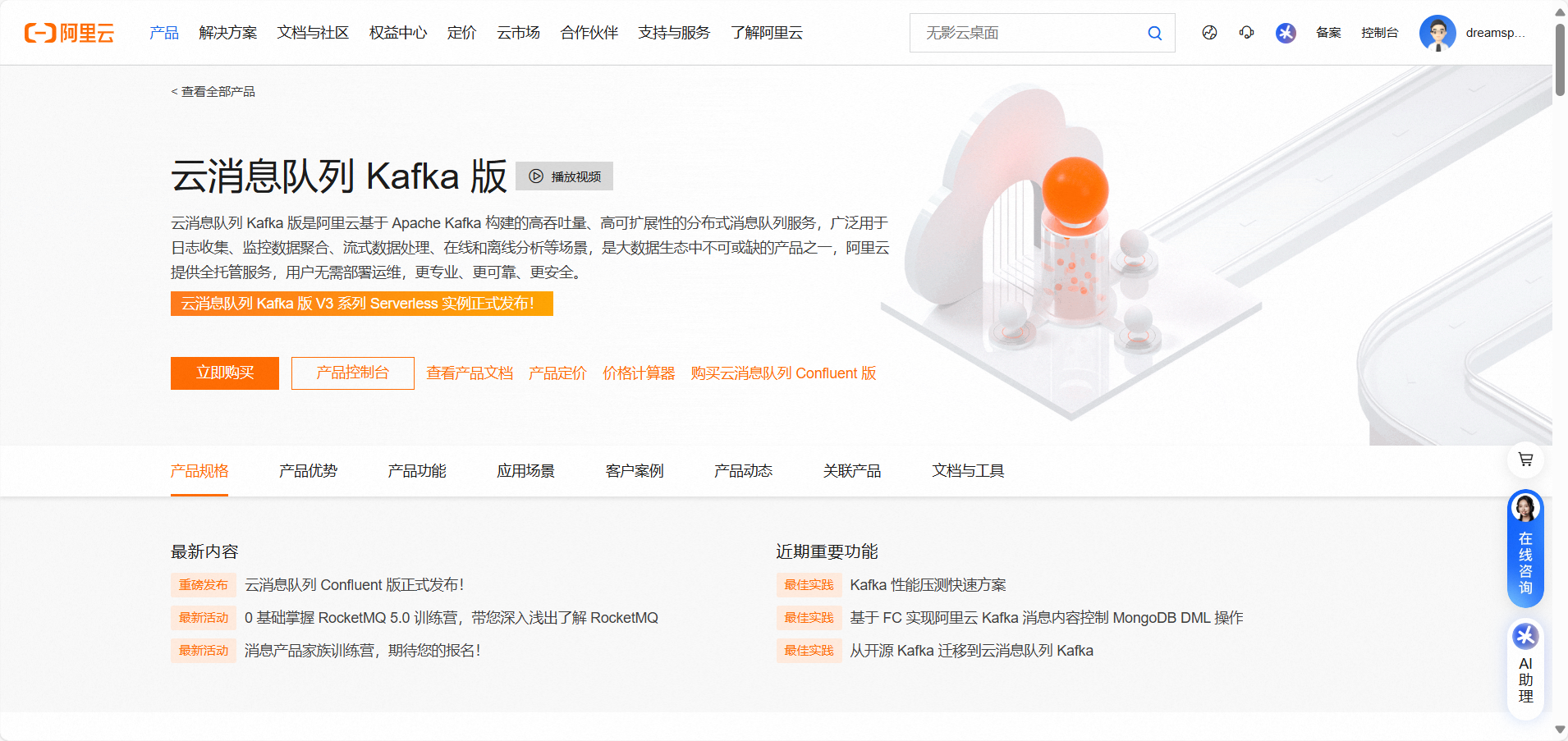
Task: Open 产品定价 link
Action: coord(557,373)
